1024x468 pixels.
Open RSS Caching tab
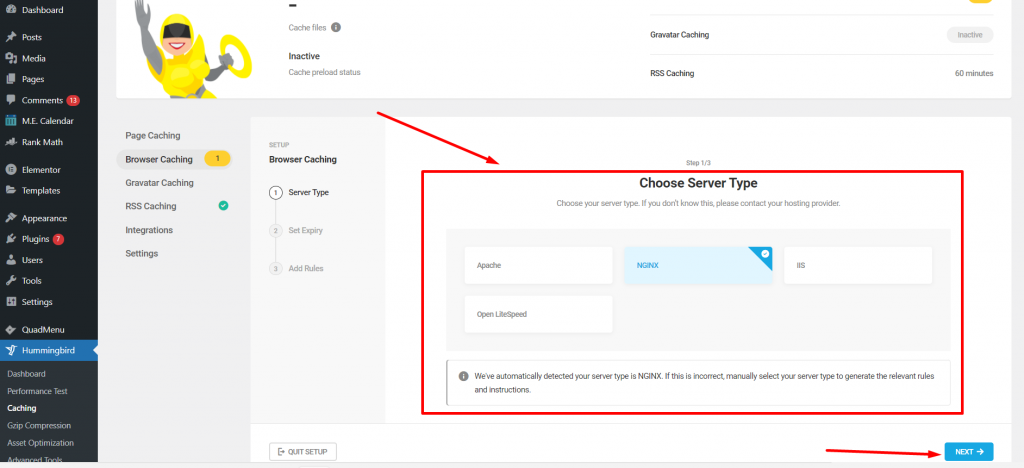(x=151, y=206)
